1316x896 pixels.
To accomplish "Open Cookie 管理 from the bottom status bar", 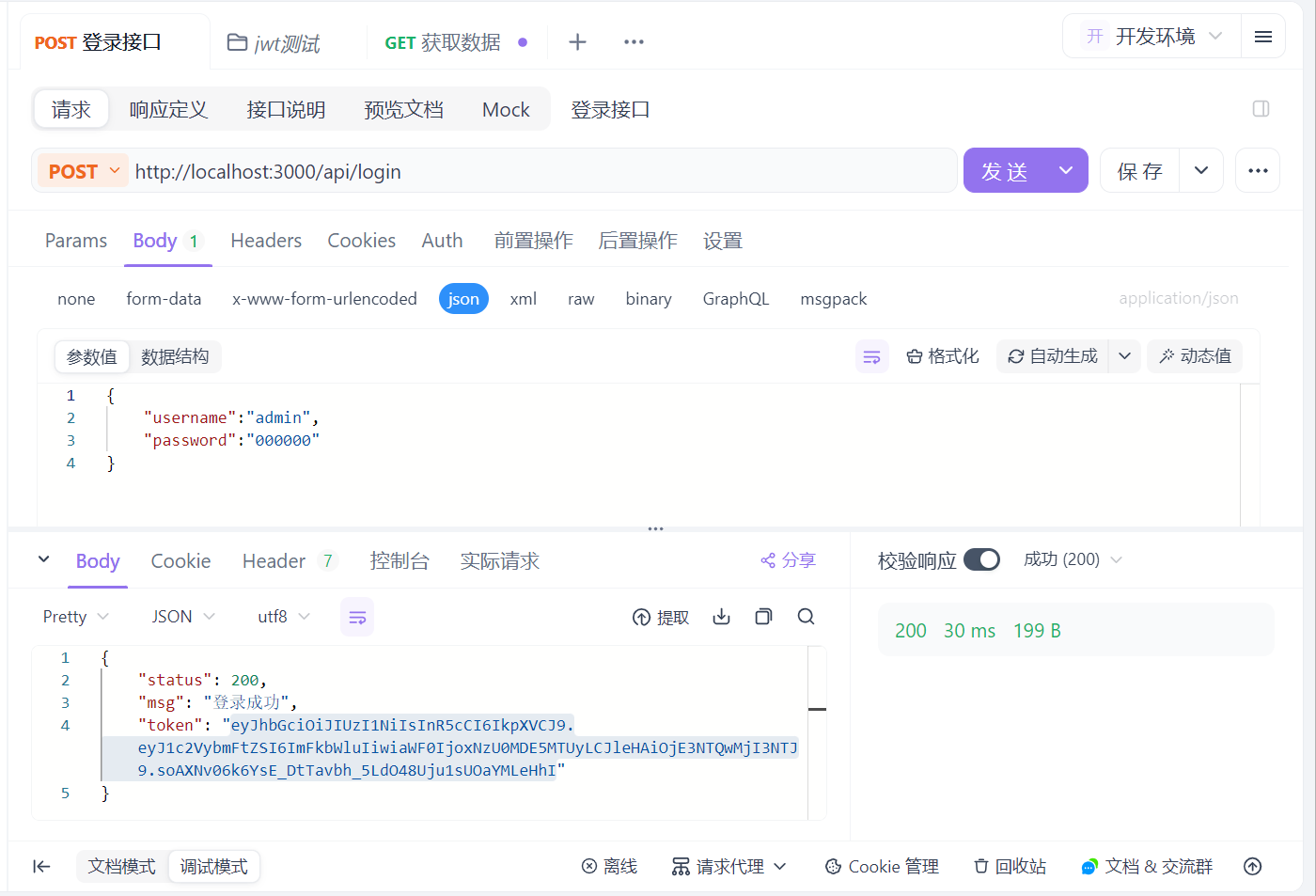I will [x=881, y=866].
